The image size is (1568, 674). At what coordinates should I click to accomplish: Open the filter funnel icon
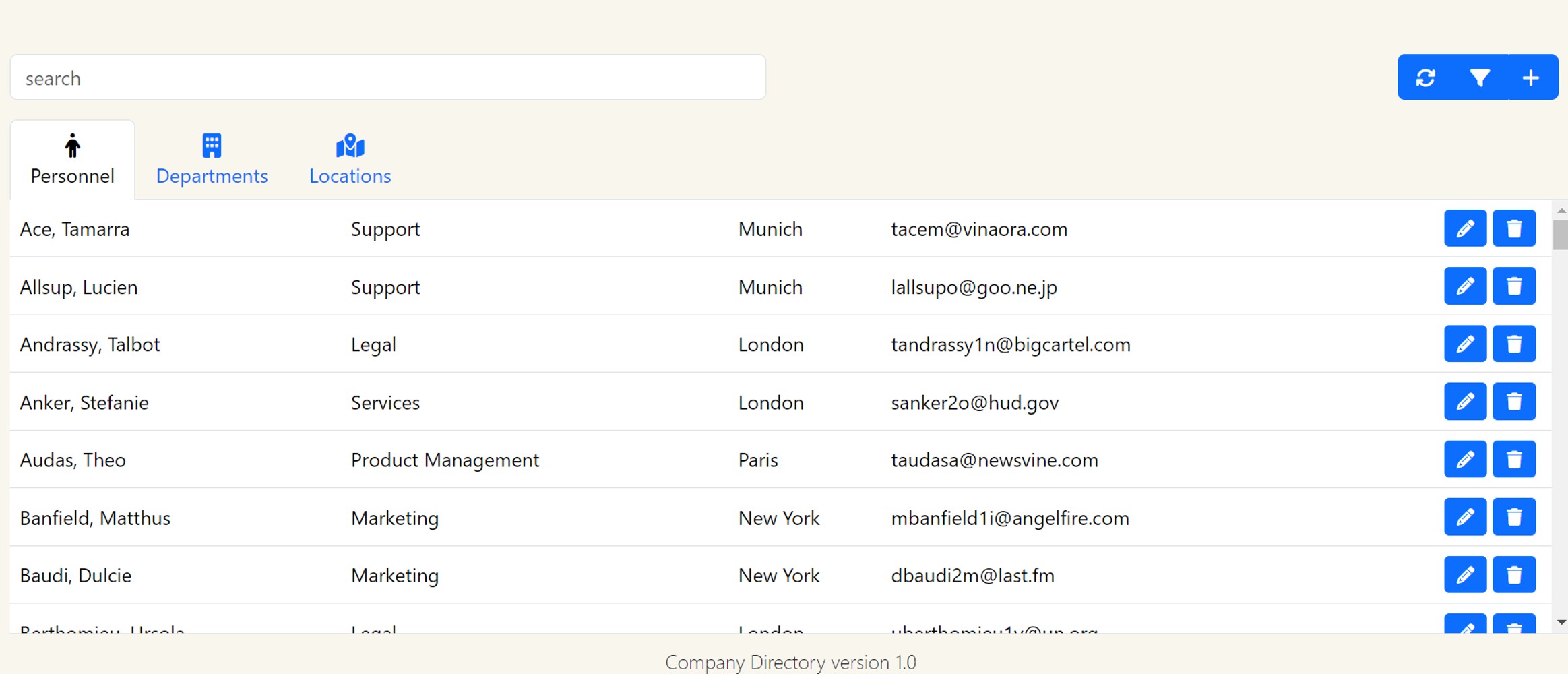[1480, 78]
